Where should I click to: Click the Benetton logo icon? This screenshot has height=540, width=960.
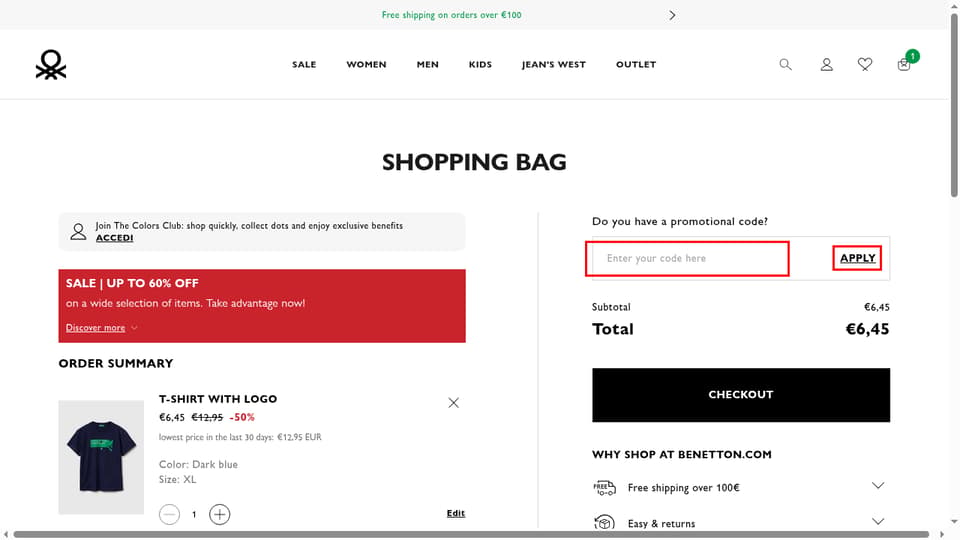coord(51,64)
